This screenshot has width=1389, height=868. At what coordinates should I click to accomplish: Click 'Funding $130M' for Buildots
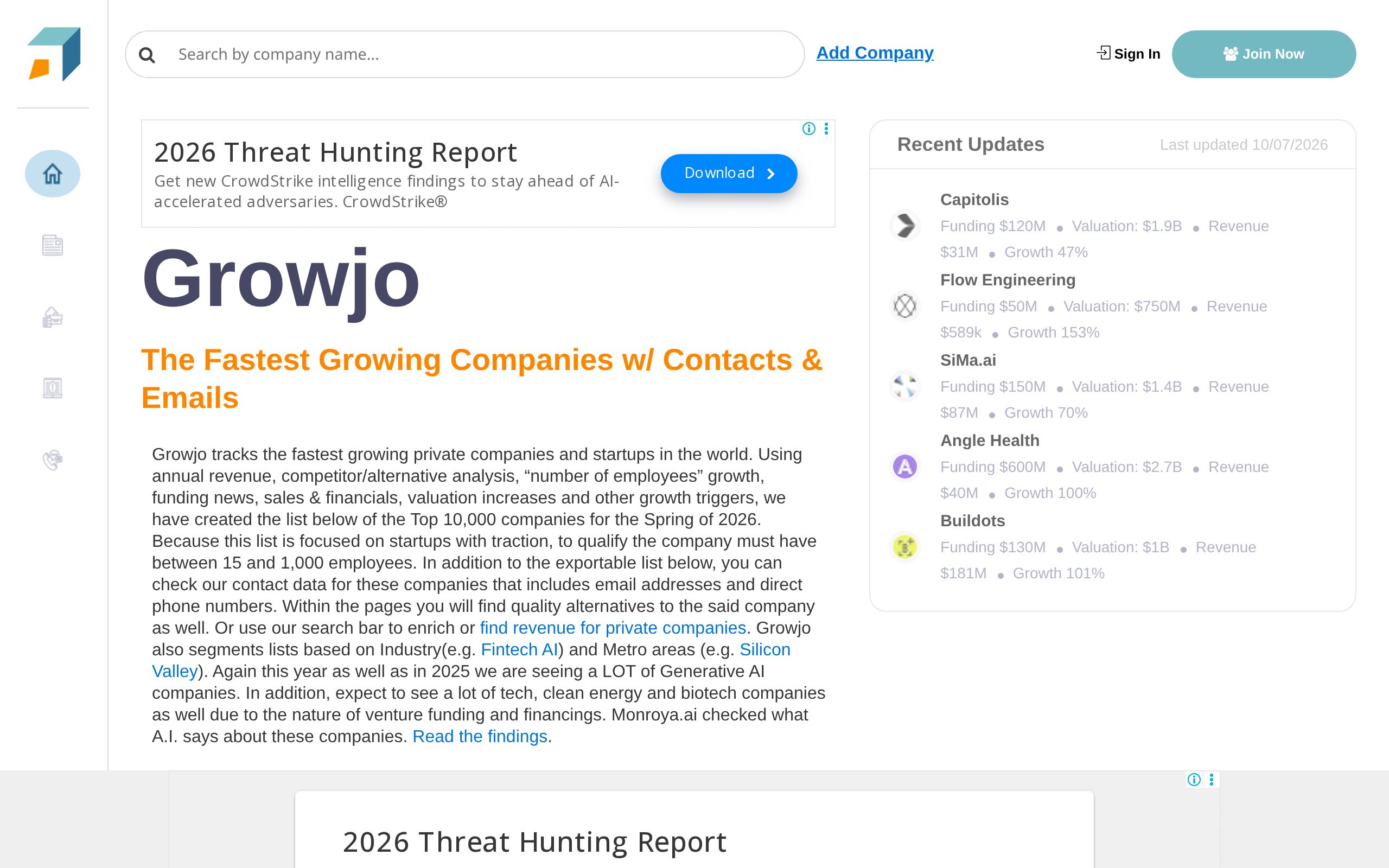tap(993, 548)
